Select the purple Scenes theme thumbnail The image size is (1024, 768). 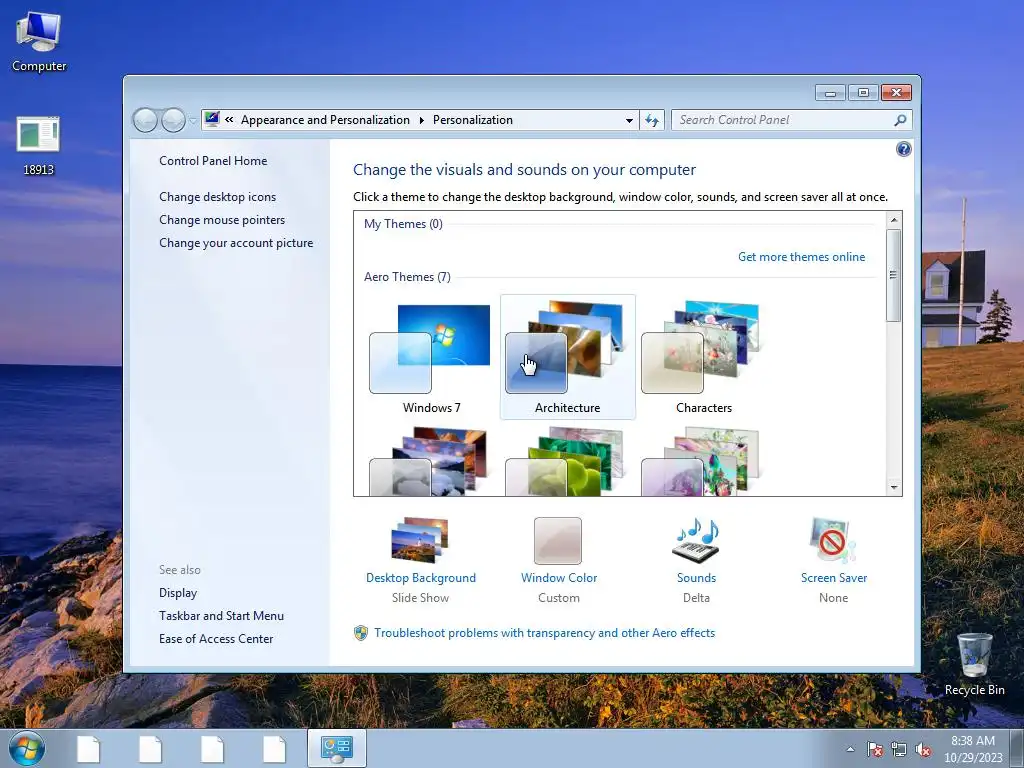click(x=703, y=462)
